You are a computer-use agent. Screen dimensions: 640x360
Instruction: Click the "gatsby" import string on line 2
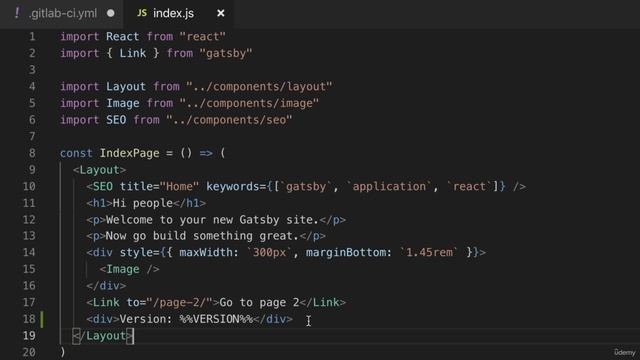(x=226, y=53)
